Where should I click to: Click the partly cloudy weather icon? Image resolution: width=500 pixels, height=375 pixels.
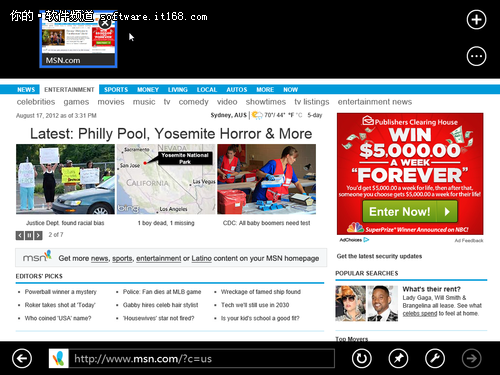[257, 115]
